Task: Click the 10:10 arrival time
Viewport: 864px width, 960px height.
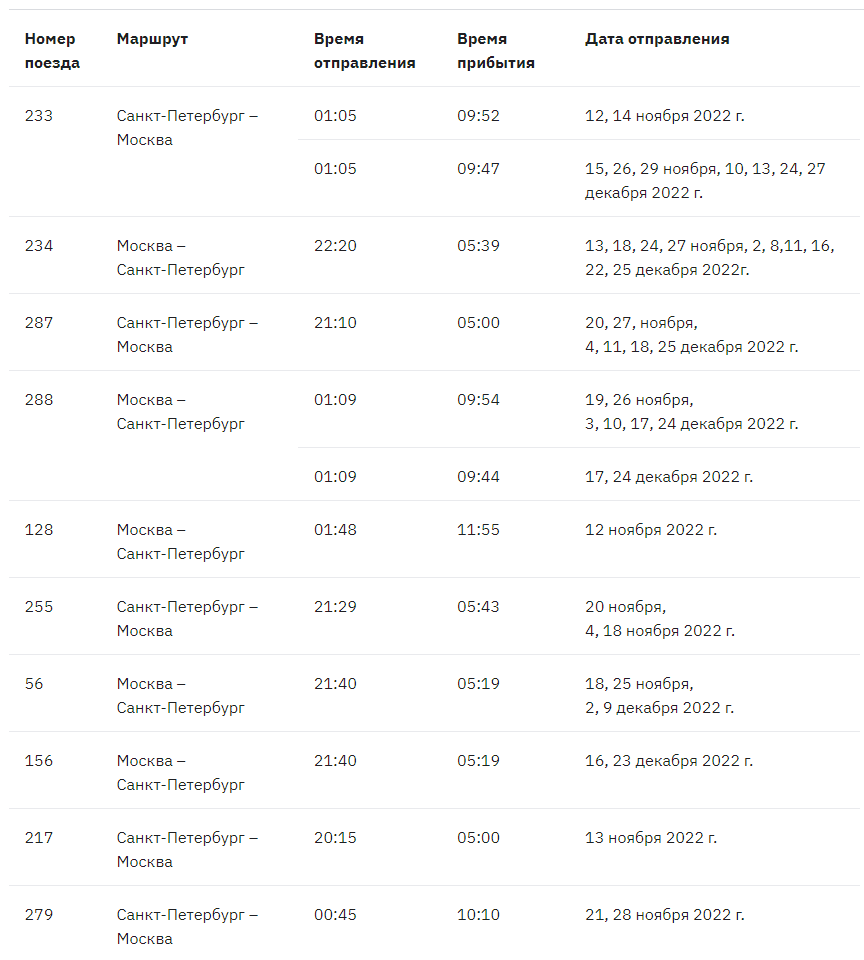Action: [478, 915]
